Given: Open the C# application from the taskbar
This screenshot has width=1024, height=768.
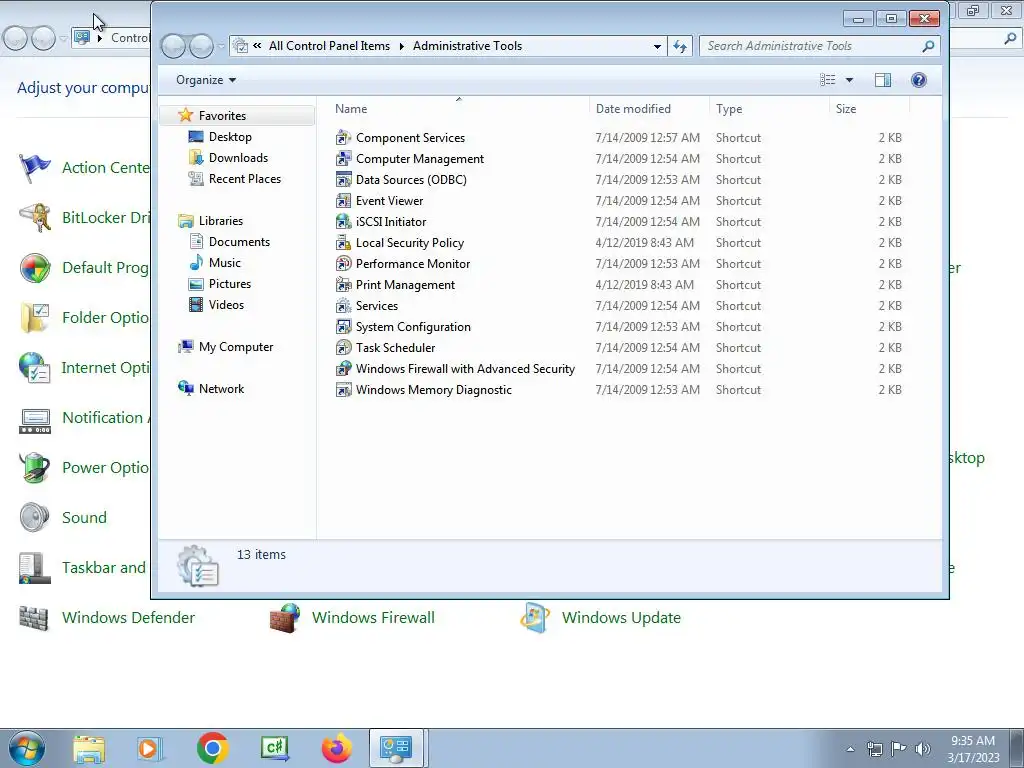Looking at the screenshot, I should (275, 748).
